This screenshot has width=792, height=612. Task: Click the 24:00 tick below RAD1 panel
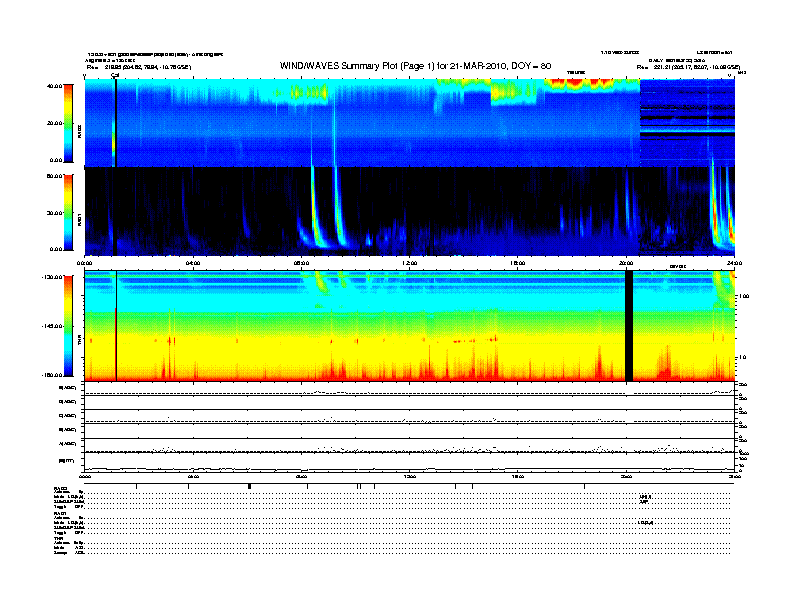[734, 263]
